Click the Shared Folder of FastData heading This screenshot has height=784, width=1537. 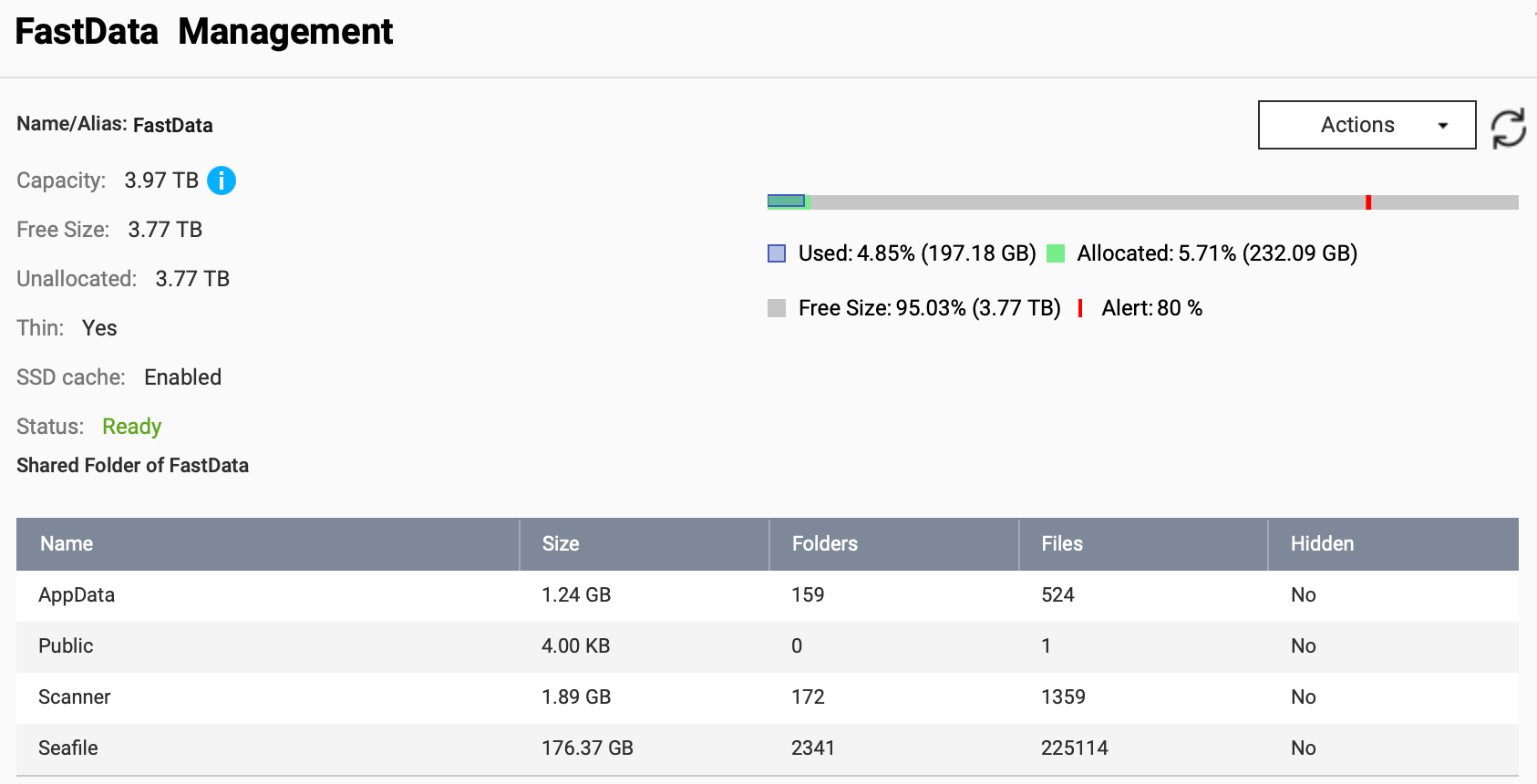tap(132, 466)
